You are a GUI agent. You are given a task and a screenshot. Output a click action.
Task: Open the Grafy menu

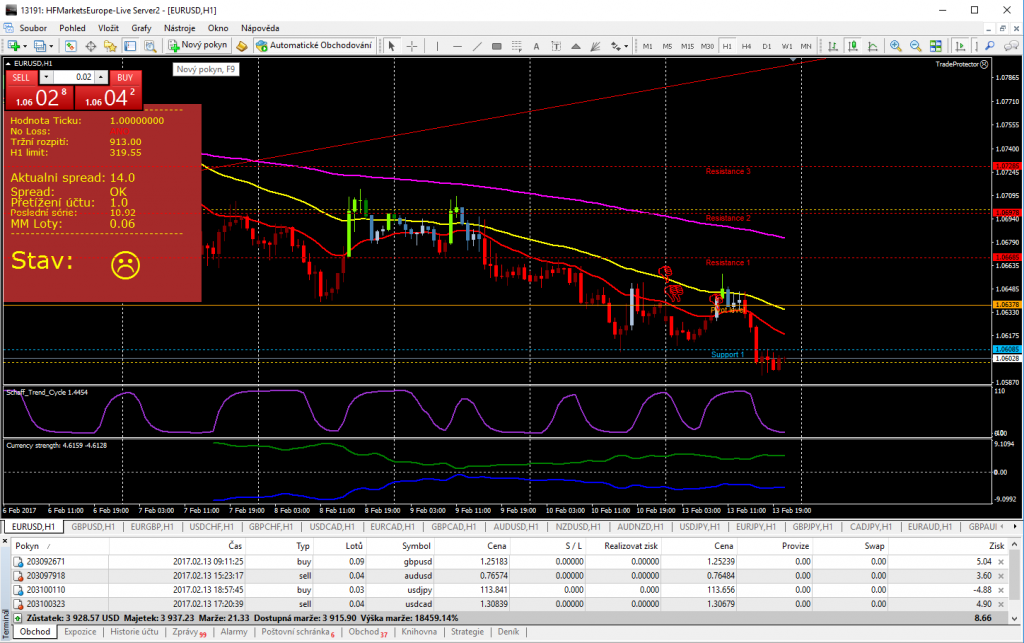pos(141,28)
